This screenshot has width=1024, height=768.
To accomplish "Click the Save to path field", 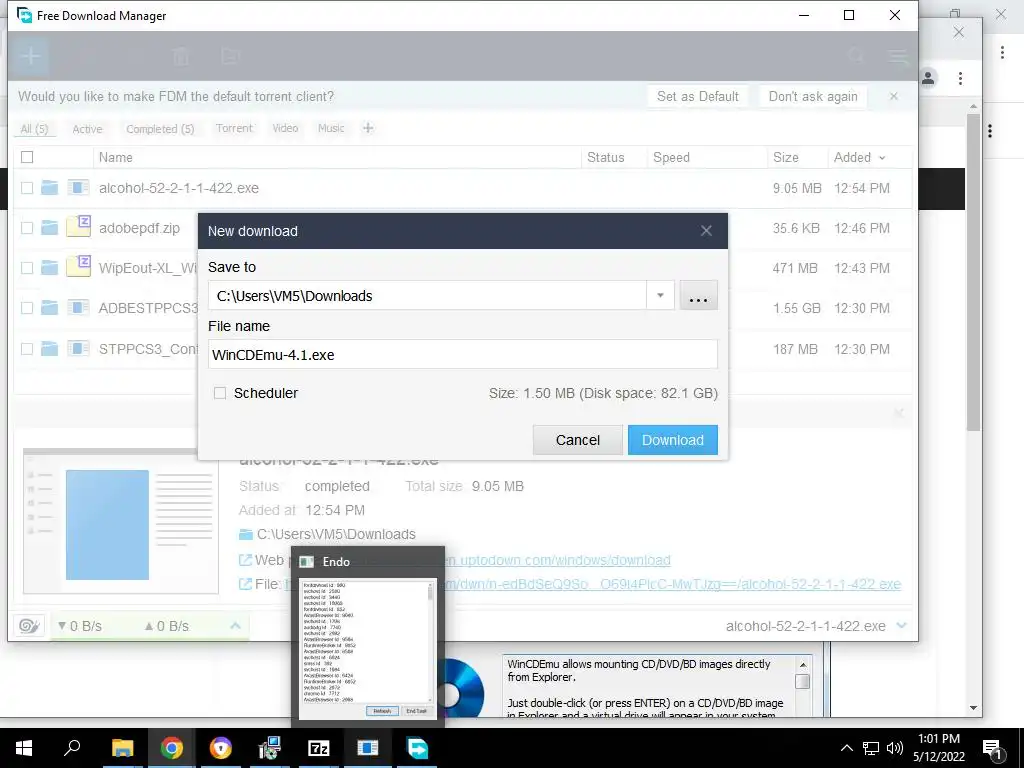I will click(x=427, y=296).
